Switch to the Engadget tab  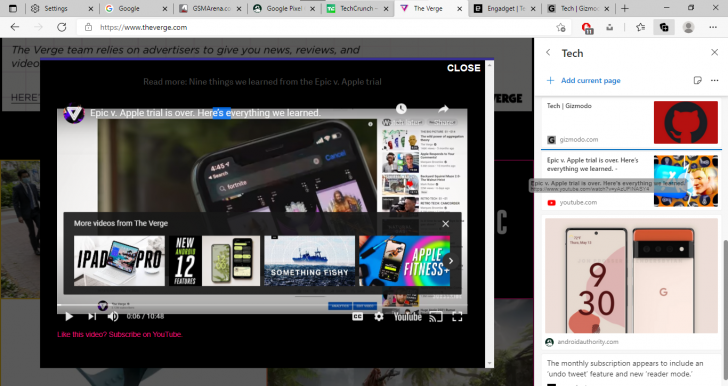504,8
